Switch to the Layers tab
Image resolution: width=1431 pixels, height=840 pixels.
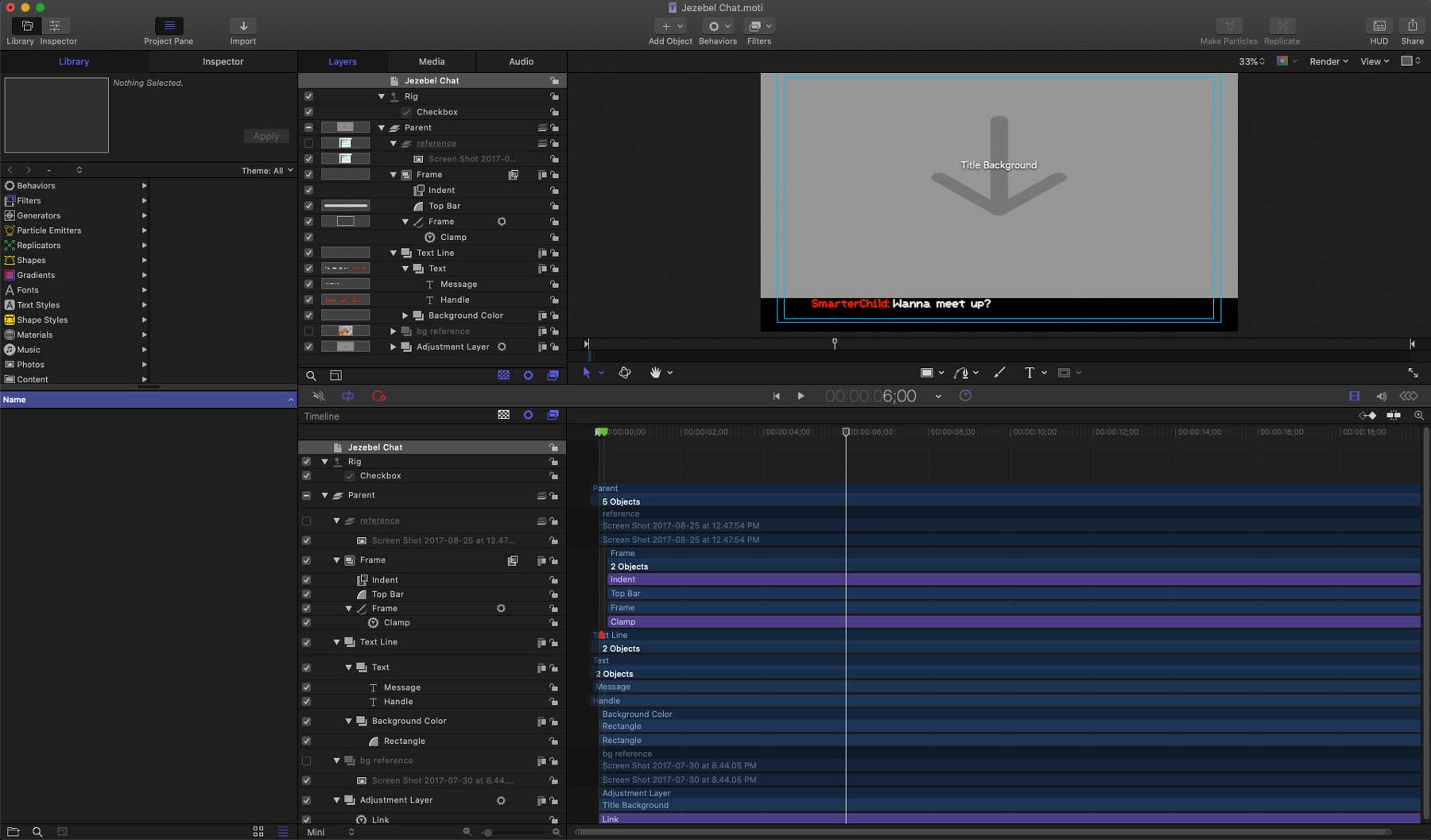click(343, 62)
